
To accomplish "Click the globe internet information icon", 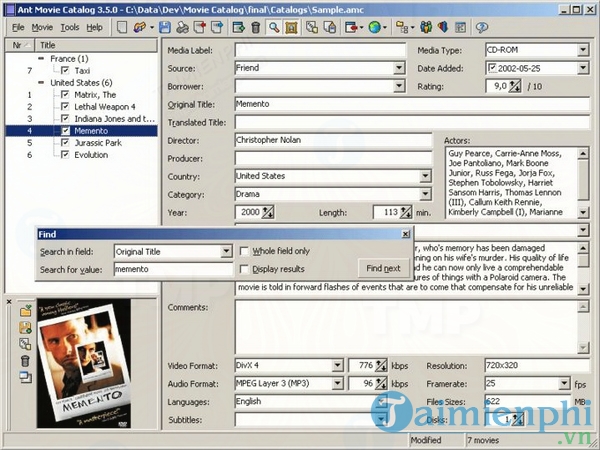I will click(x=375, y=28).
